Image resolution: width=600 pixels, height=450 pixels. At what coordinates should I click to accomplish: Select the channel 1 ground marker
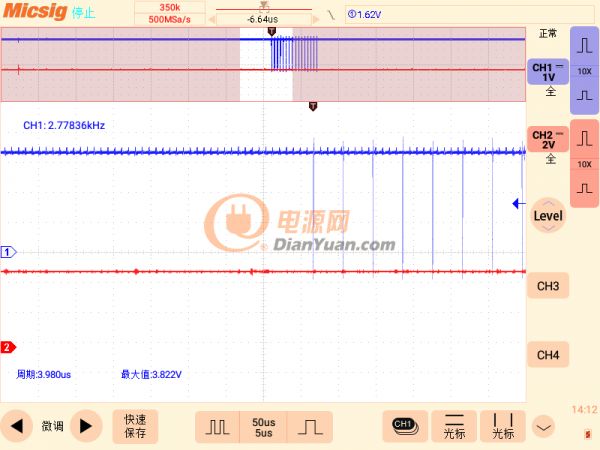pos(8,252)
